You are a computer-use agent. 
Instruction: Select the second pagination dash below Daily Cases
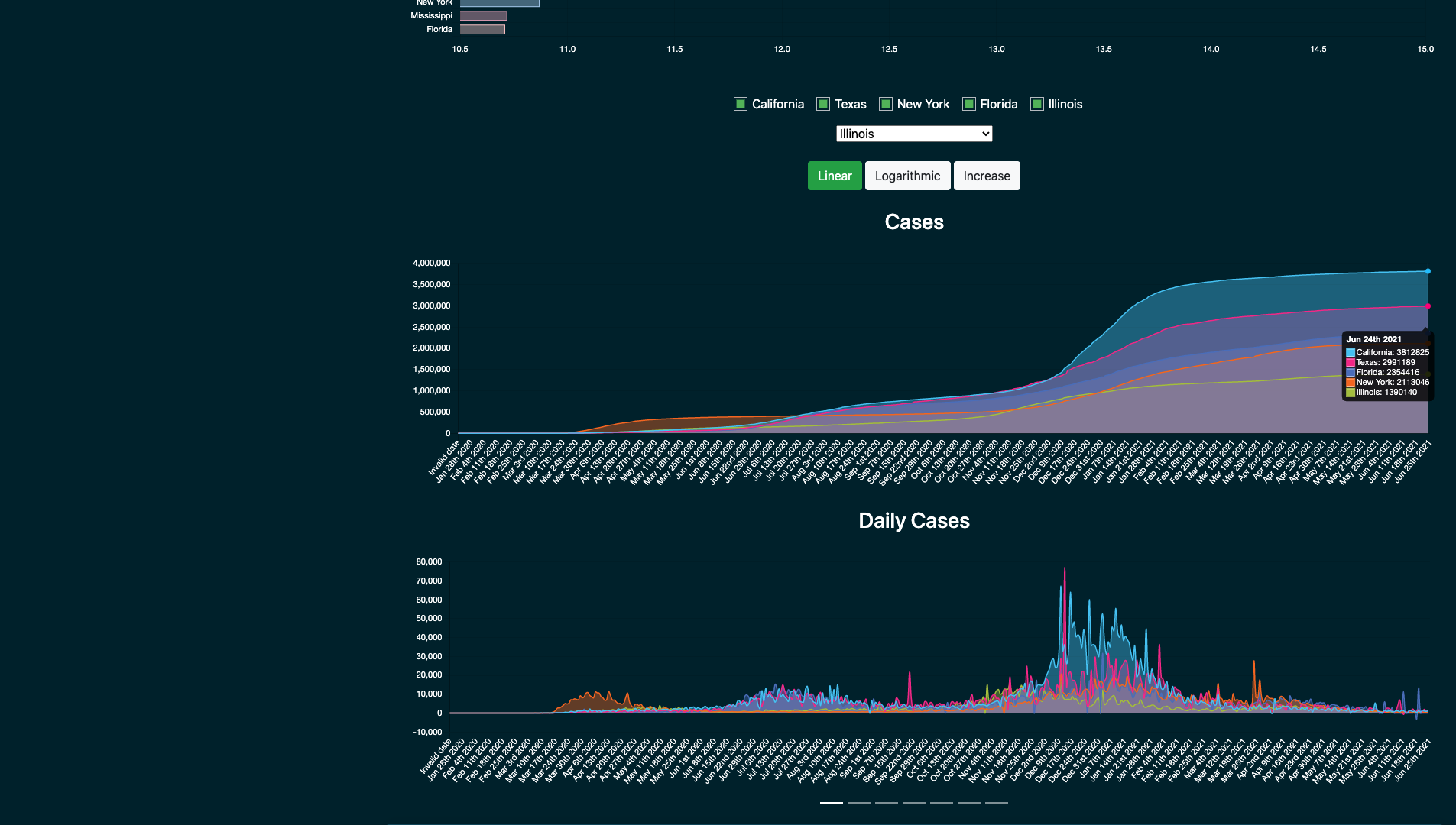pyautogui.click(x=858, y=803)
